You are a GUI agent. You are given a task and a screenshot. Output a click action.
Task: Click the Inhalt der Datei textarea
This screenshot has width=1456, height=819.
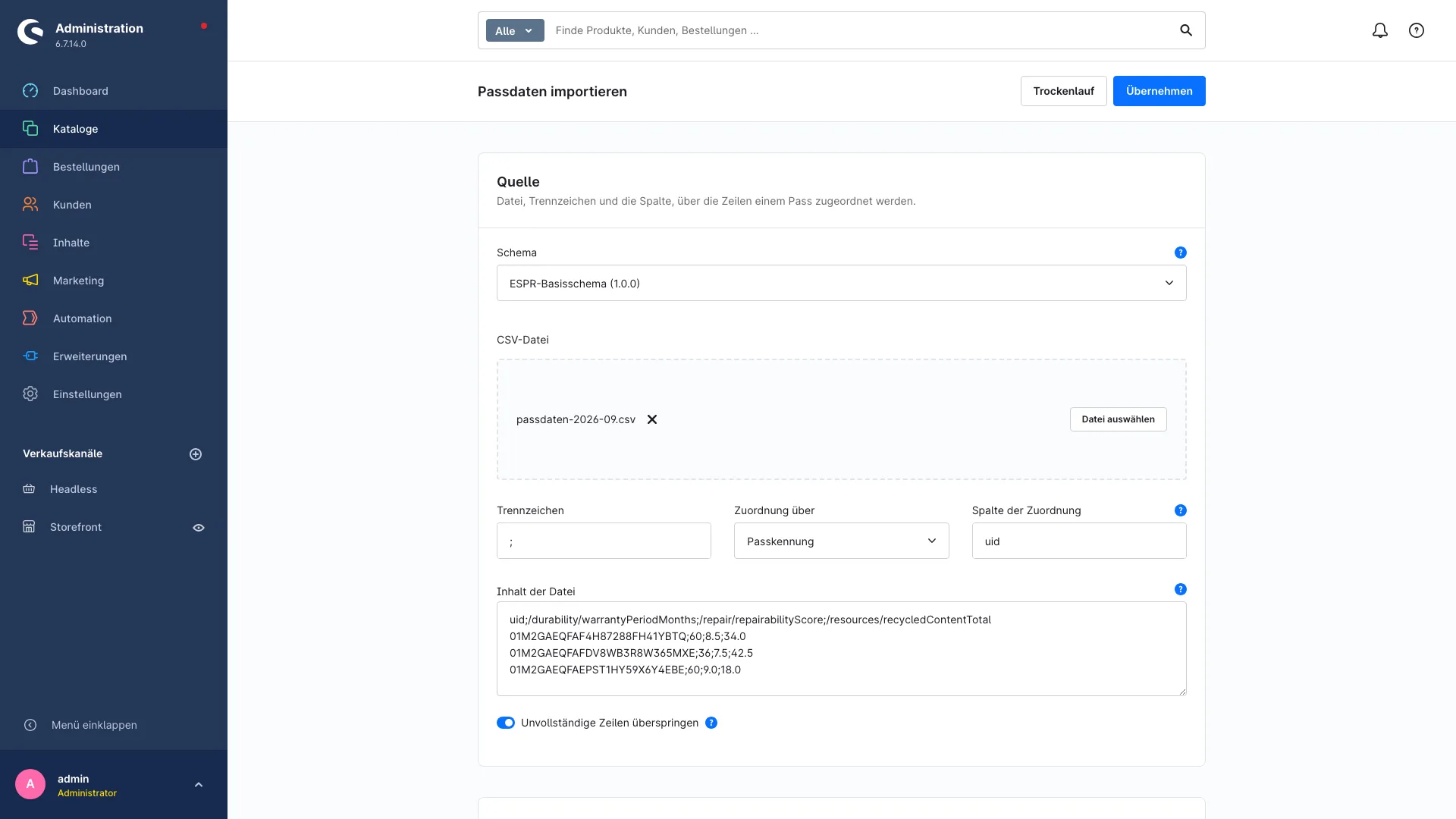[842, 648]
